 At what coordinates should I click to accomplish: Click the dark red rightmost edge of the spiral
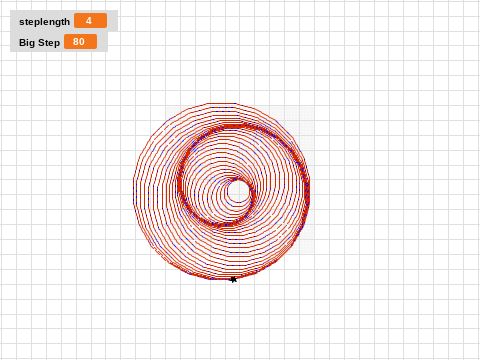(x=307, y=192)
